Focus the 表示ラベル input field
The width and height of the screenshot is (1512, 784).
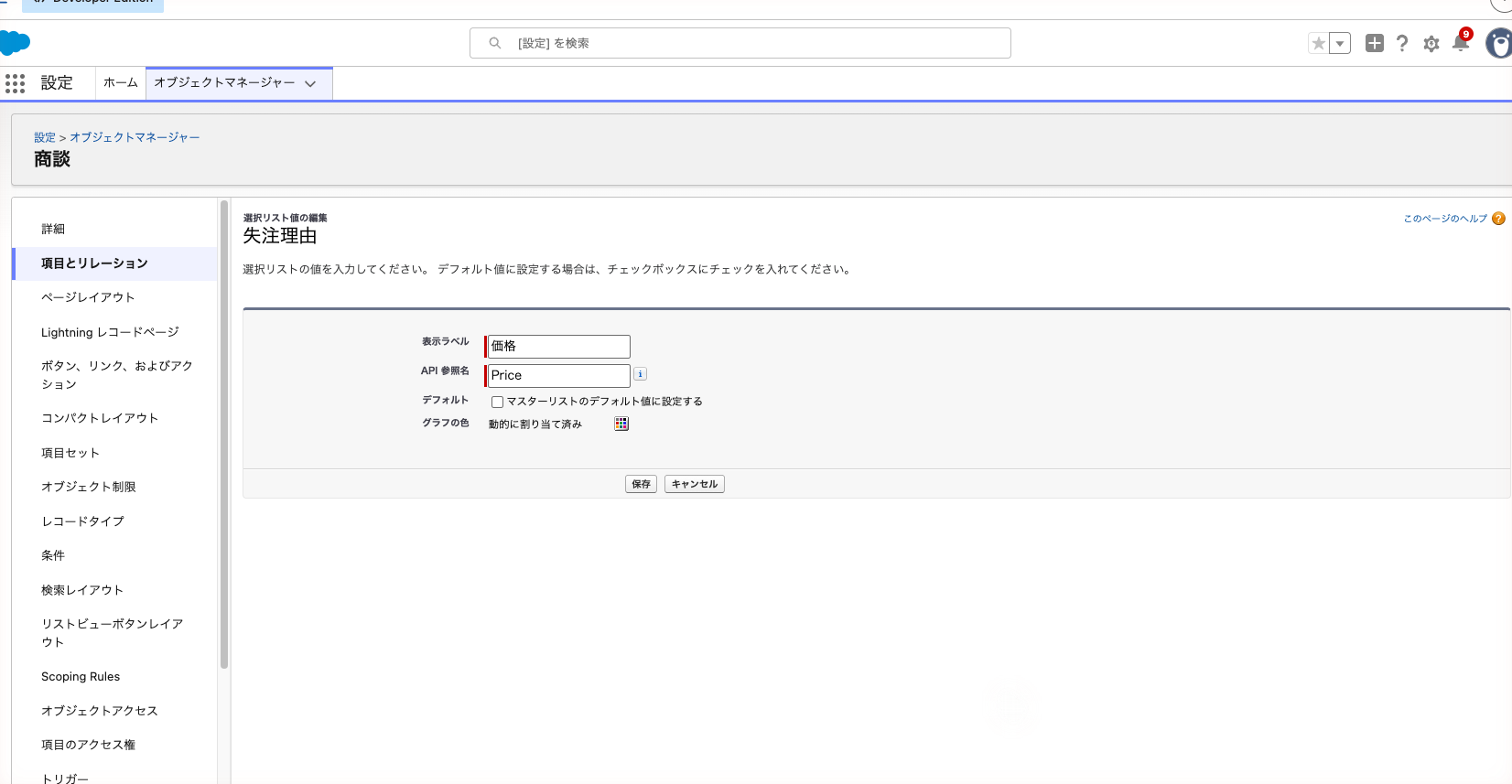(558, 346)
